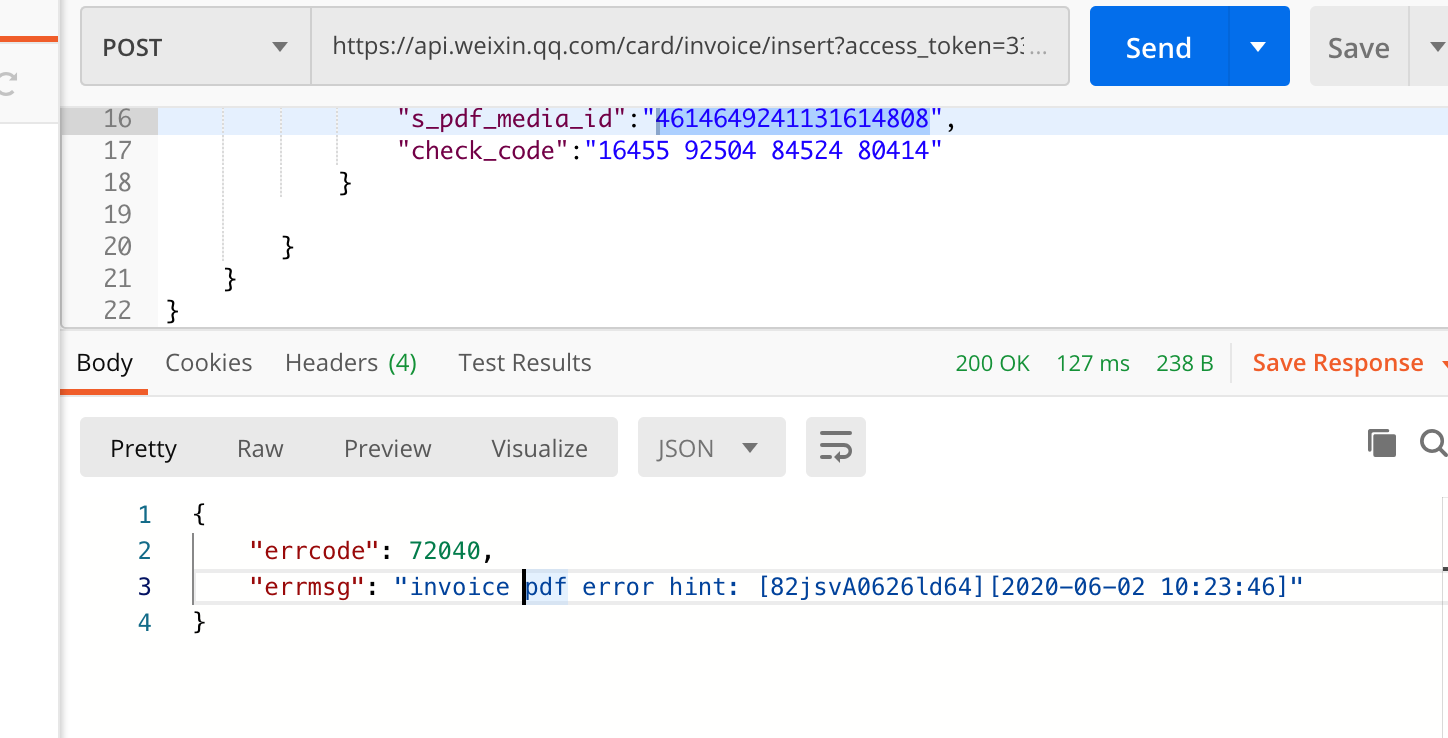
Task: Click the 200 OK status label
Action: click(x=993, y=363)
